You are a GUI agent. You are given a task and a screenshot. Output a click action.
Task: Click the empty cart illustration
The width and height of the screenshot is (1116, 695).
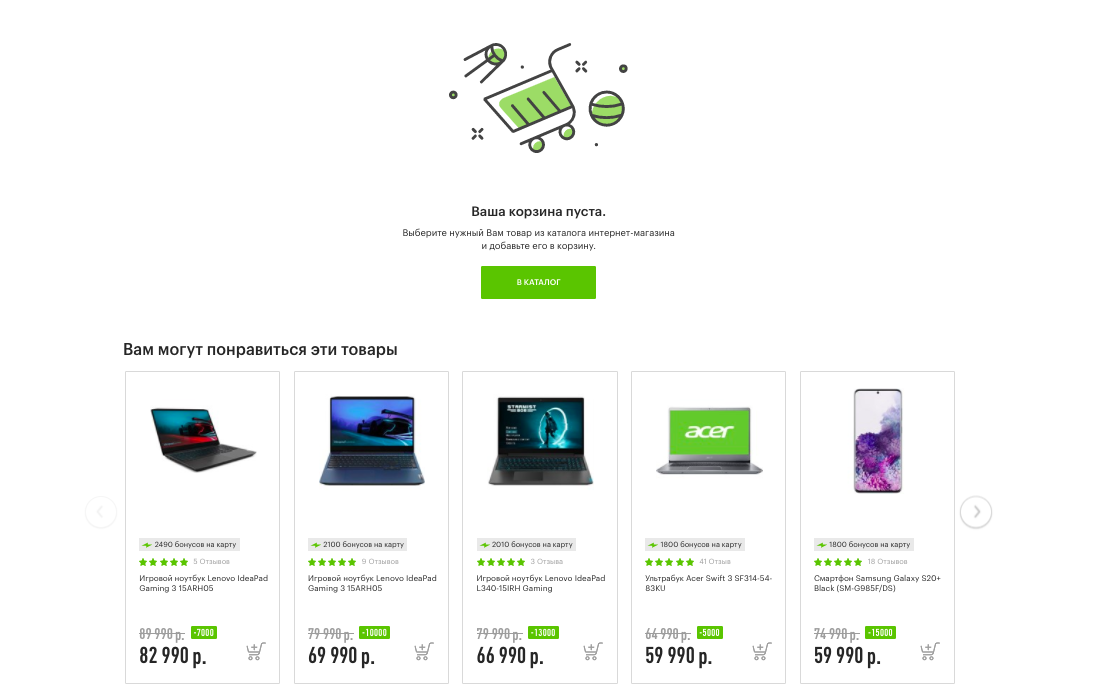(x=538, y=98)
